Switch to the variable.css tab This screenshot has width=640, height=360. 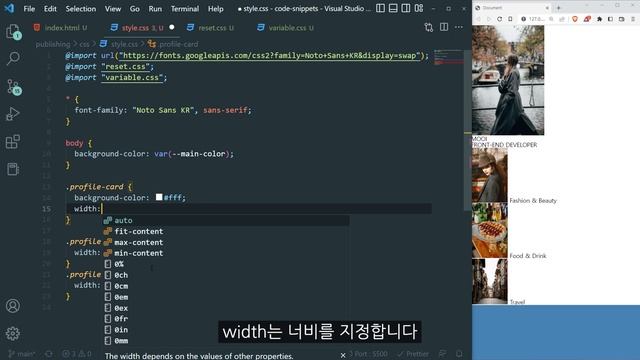click(x=286, y=28)
